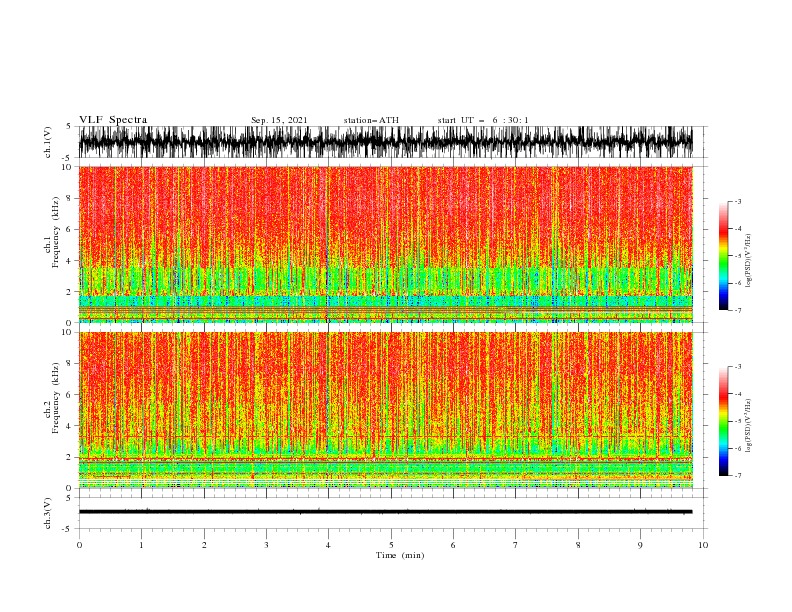Click the ch.3 flat waveform trace
Viewport: 792px width, 612px height.
[385, 512]
